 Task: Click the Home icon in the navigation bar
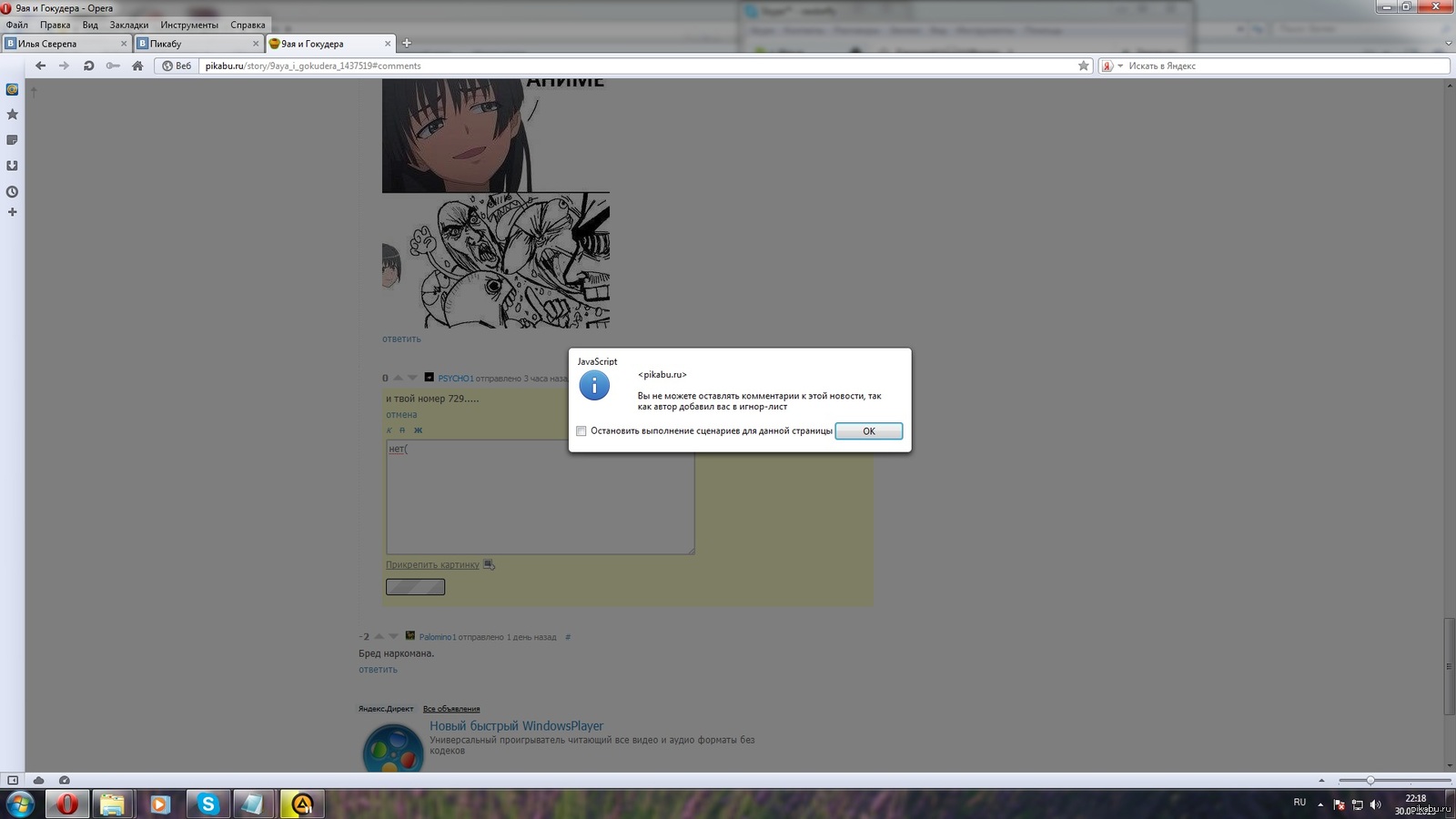tap(137, 66)
